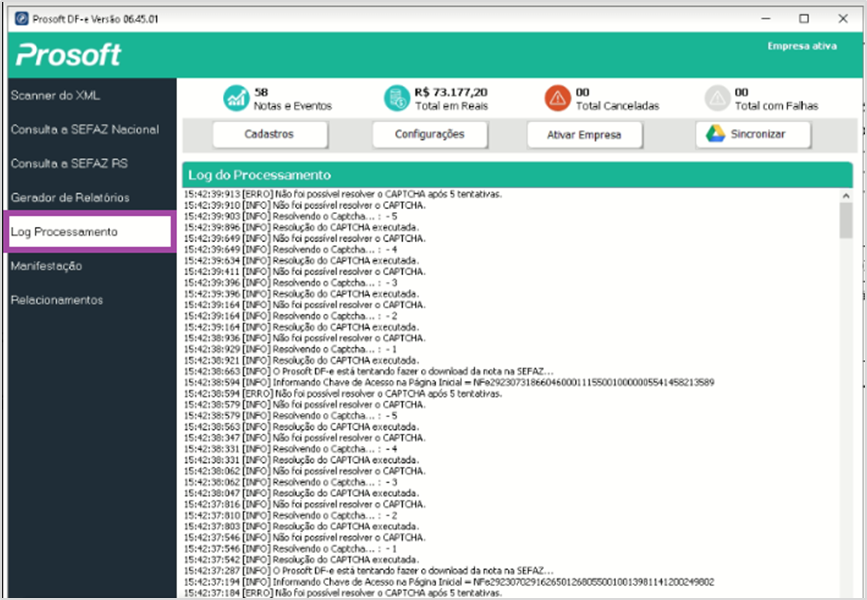Click the 58 Notas e Eventos count
The width and height of the screenshot is (867, 600).
(x=261, y=92)
